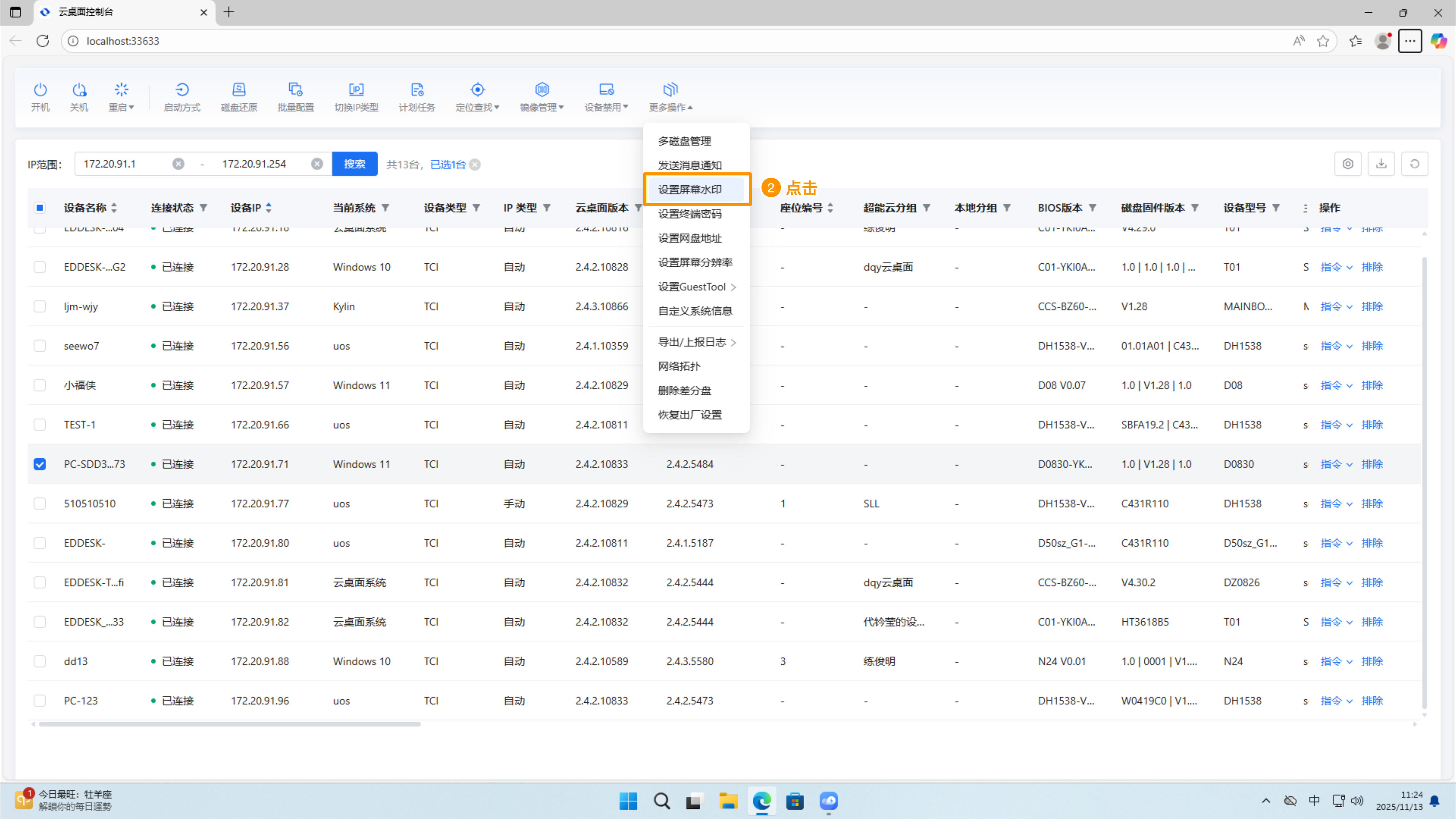Check the seewo7 device checkbox
The height and width of the screenshot is (819, 1456).
(x=39, y=346)
